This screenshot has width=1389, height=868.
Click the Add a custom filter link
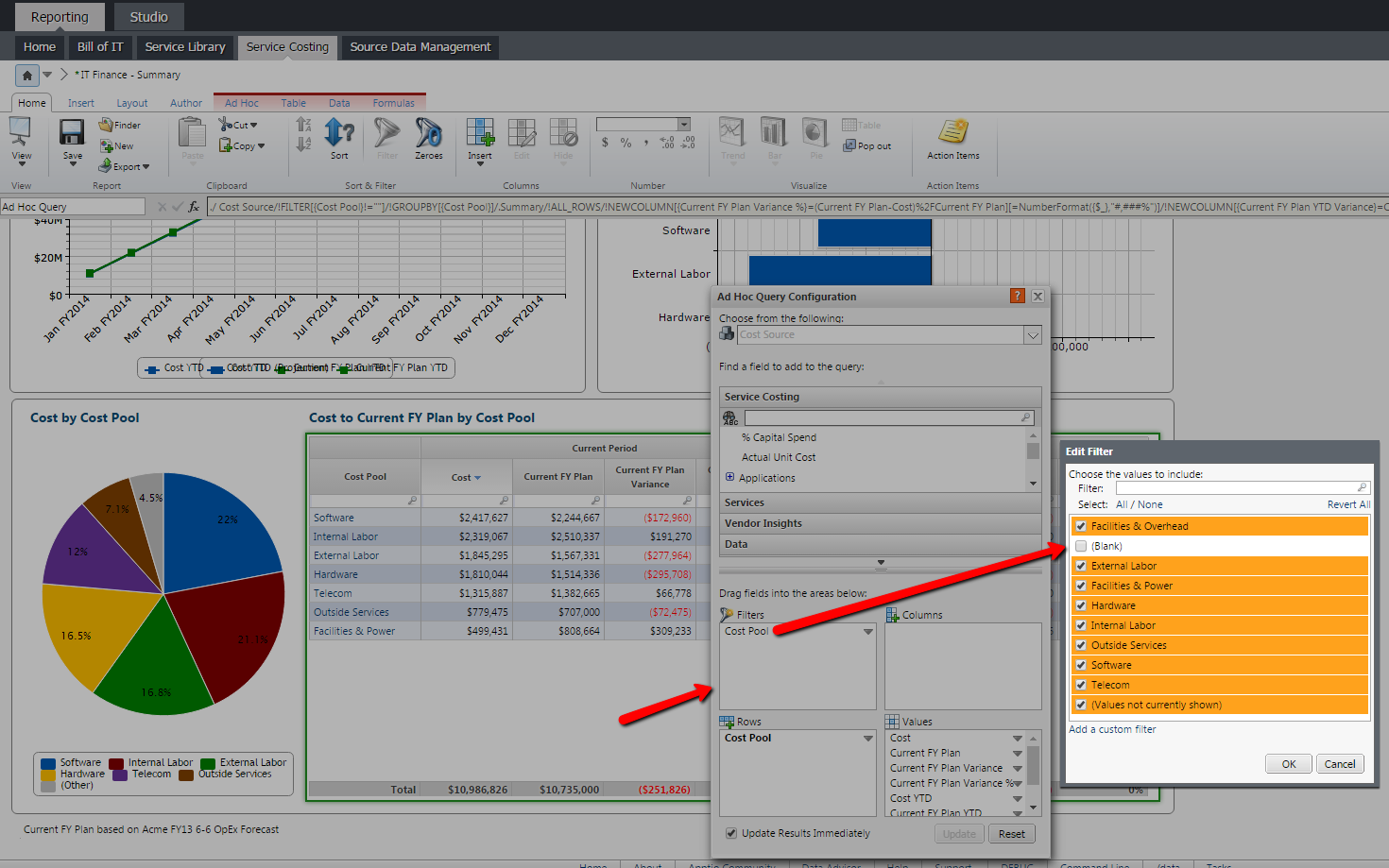[1112, 729]
